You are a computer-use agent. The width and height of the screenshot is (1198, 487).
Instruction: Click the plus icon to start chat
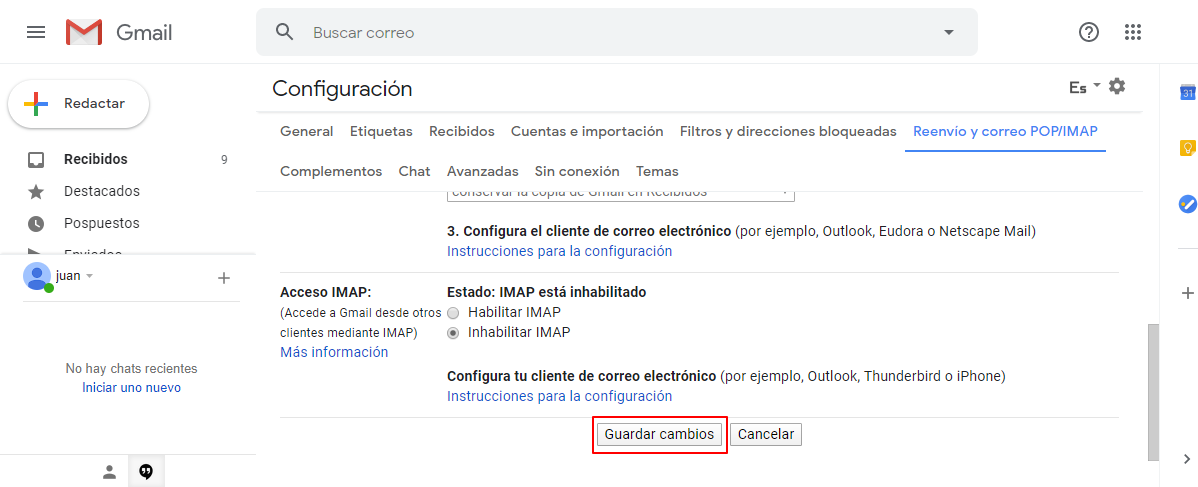point(224,278)
